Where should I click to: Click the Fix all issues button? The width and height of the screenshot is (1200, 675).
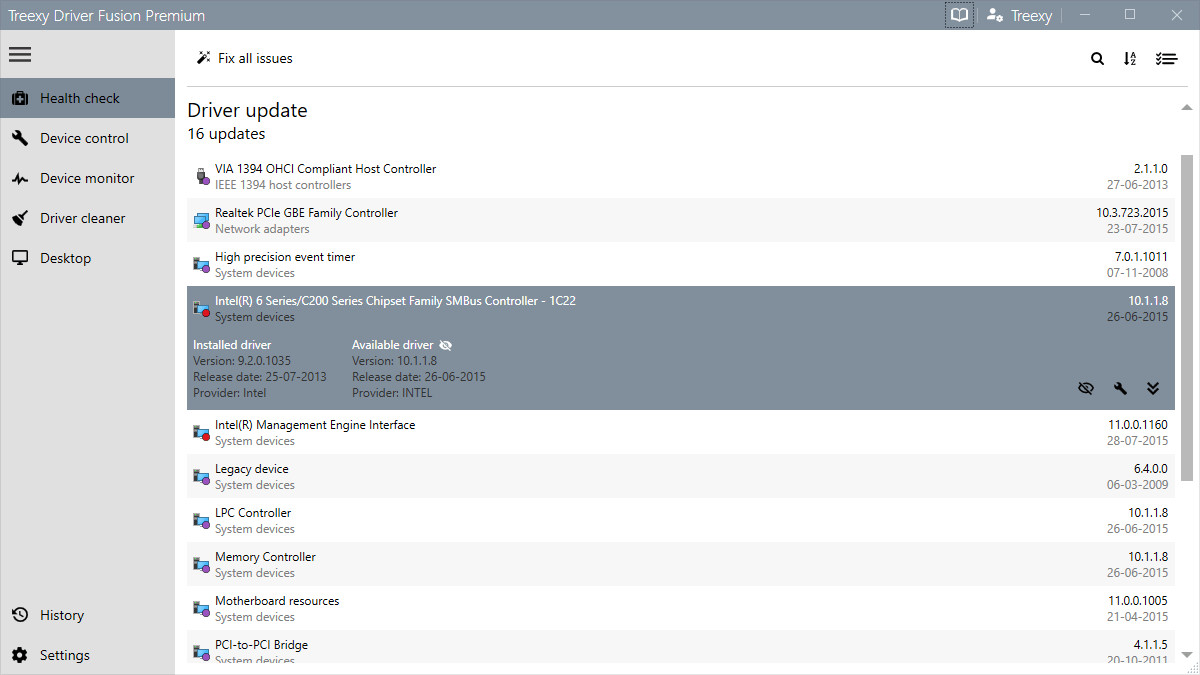tap(244, 58)
